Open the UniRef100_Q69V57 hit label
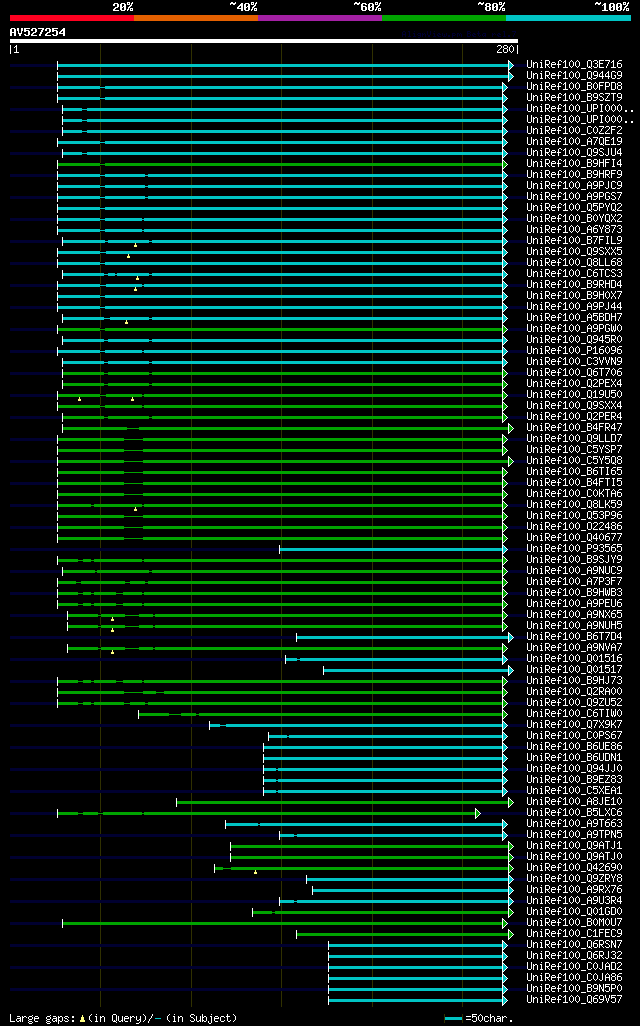 (575, 1000)
